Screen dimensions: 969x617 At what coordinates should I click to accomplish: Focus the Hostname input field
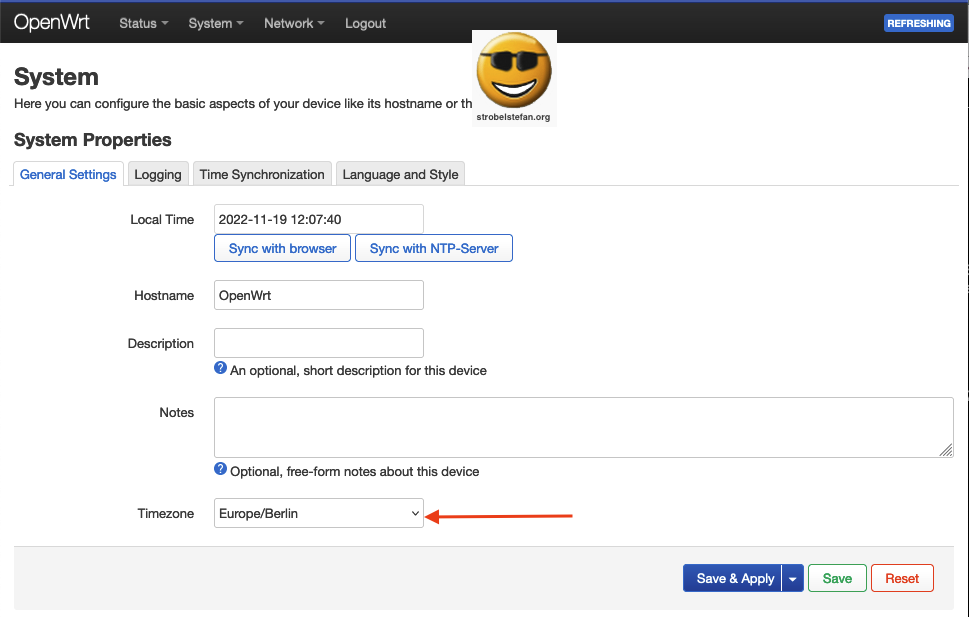[x=319, y=295]
